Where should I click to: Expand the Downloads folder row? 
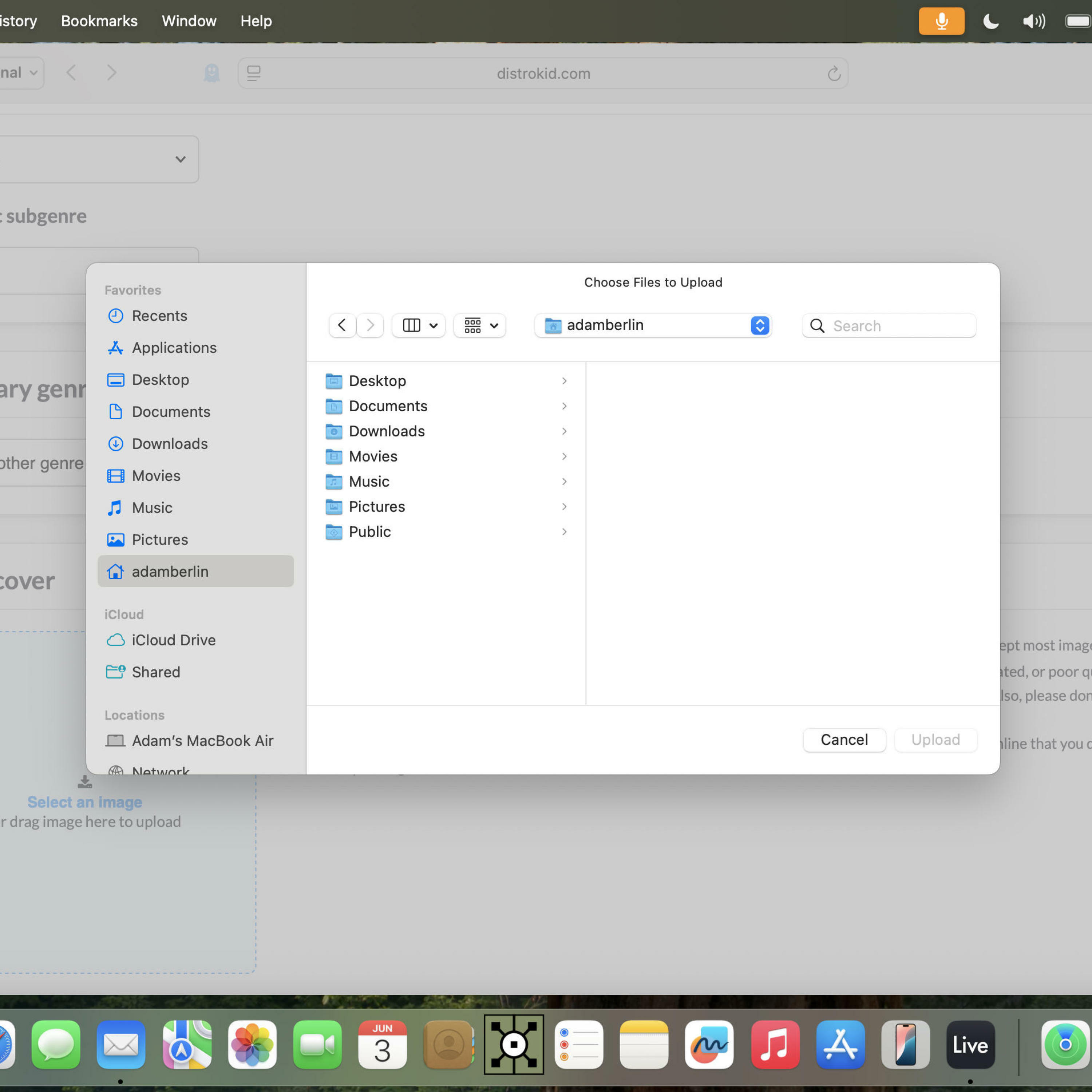[x=564, y=431]
